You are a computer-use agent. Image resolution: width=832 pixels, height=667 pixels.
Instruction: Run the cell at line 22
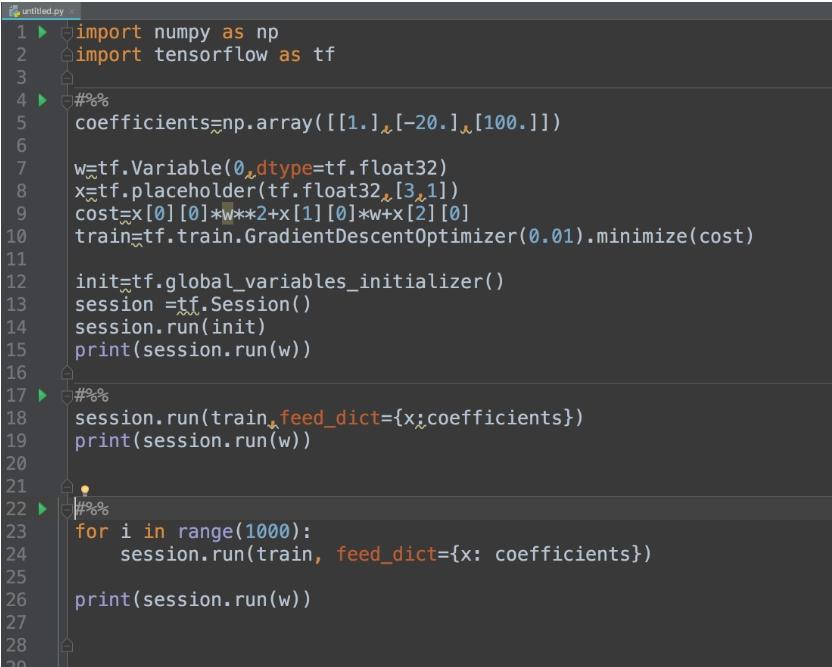tap(42, 509)
